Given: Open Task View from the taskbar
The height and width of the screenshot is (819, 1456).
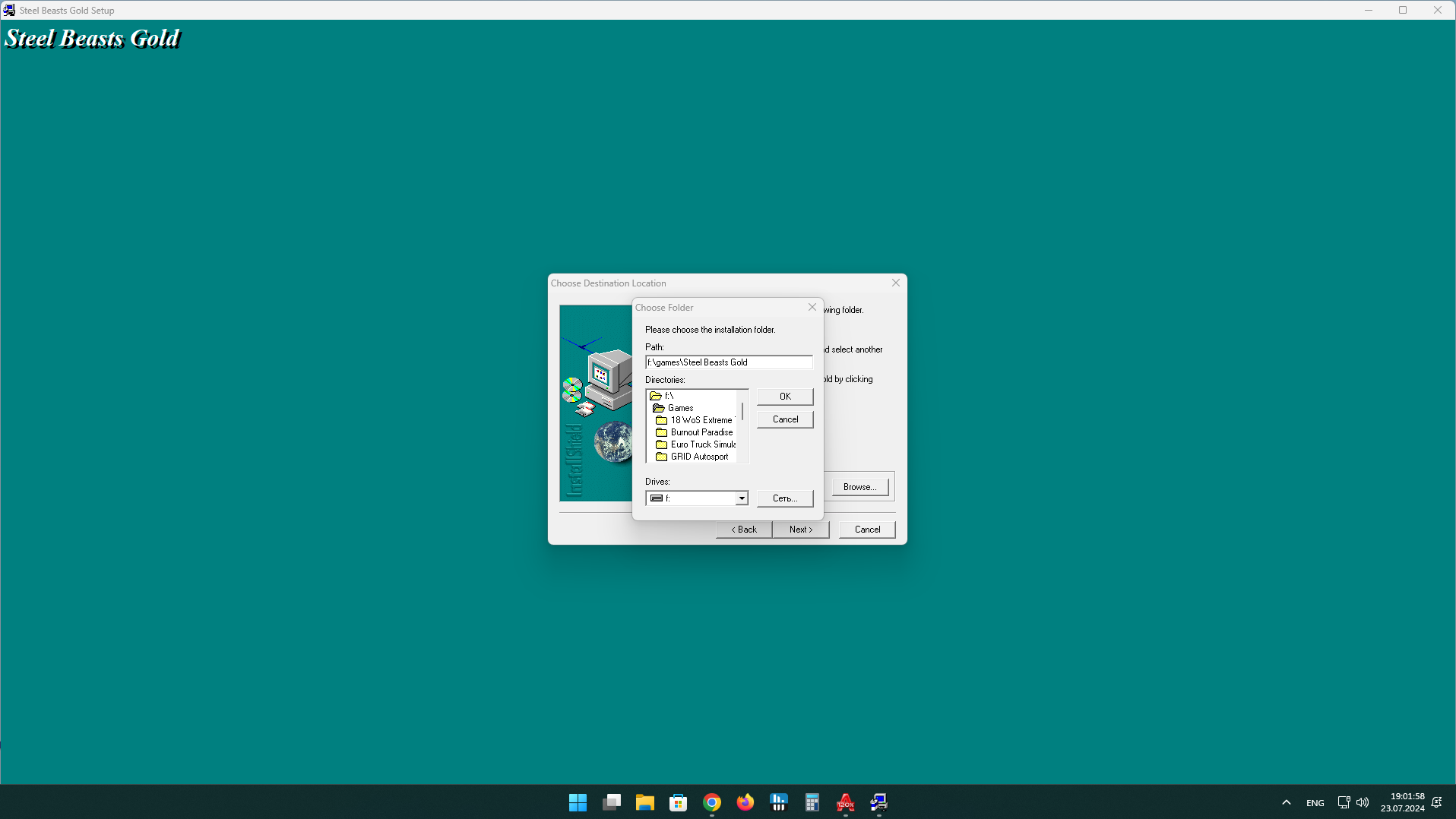Looking at the screenshot, I should coord(612,802).
